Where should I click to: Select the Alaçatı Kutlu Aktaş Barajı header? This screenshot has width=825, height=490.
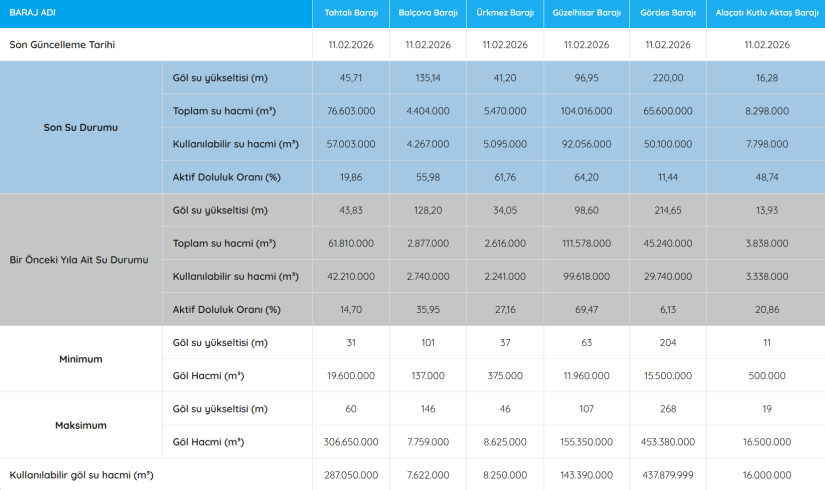767,13
